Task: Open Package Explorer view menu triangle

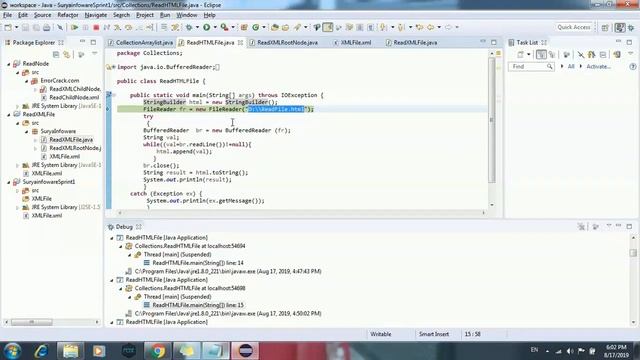Action: coord(94,54)
